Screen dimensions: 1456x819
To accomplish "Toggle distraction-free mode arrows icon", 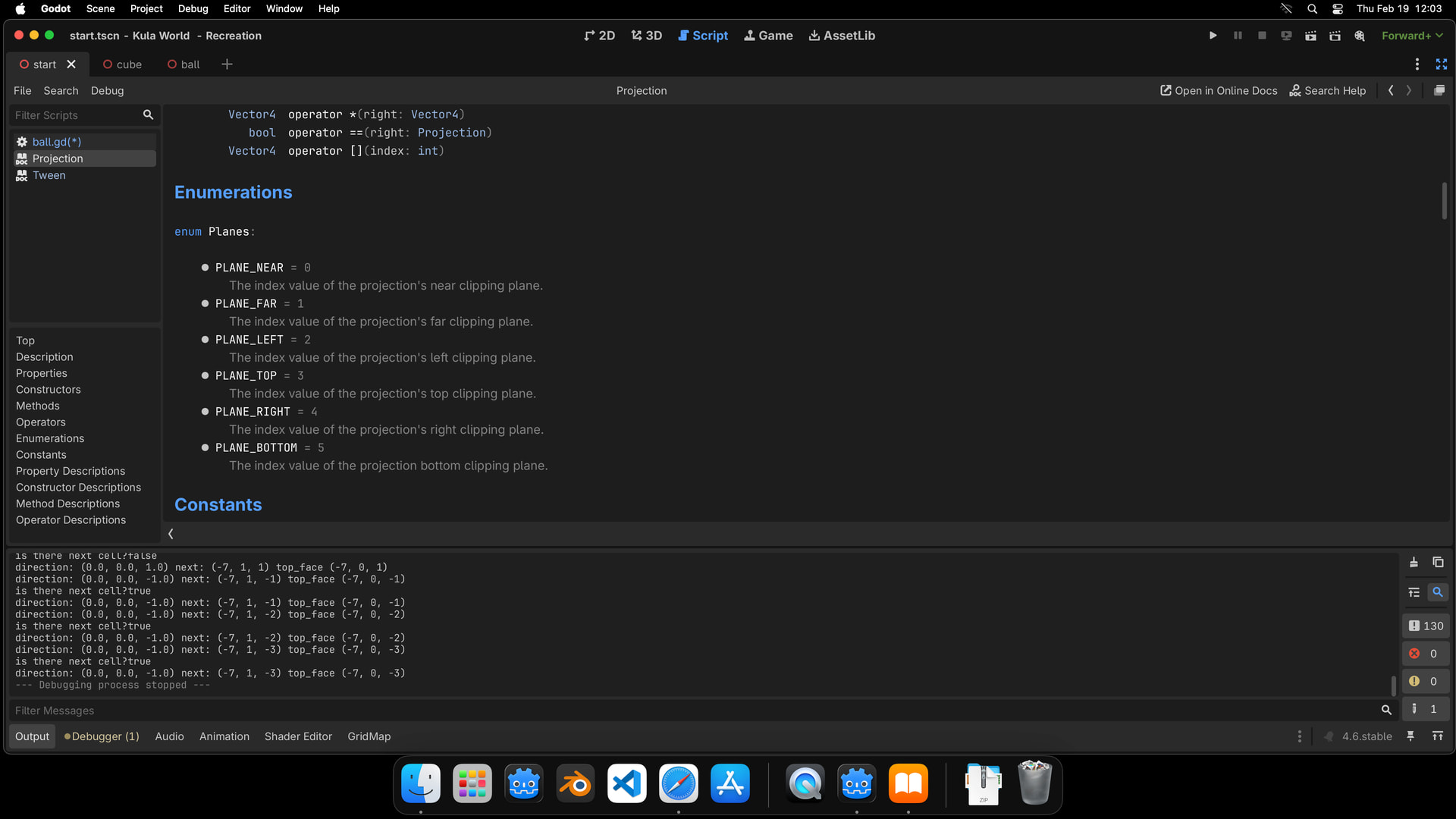I will (1441, 64).
